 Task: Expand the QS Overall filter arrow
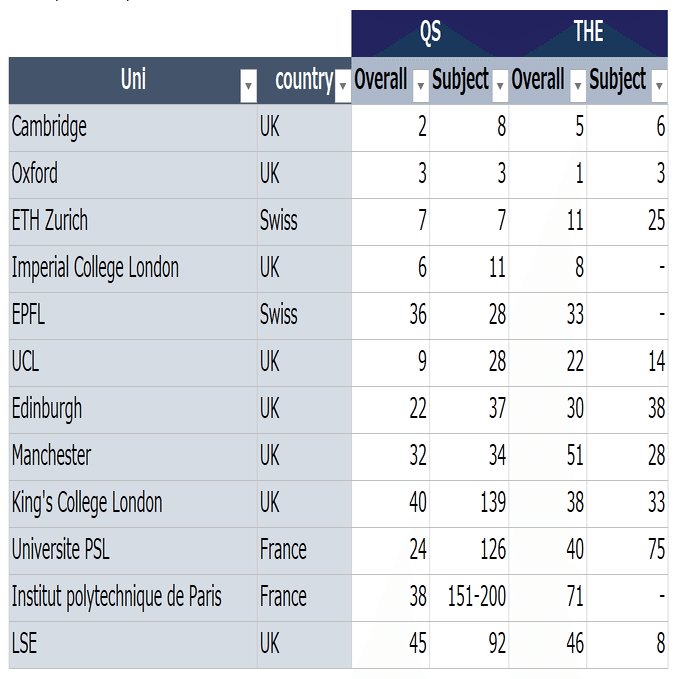(x=420, y=87)
